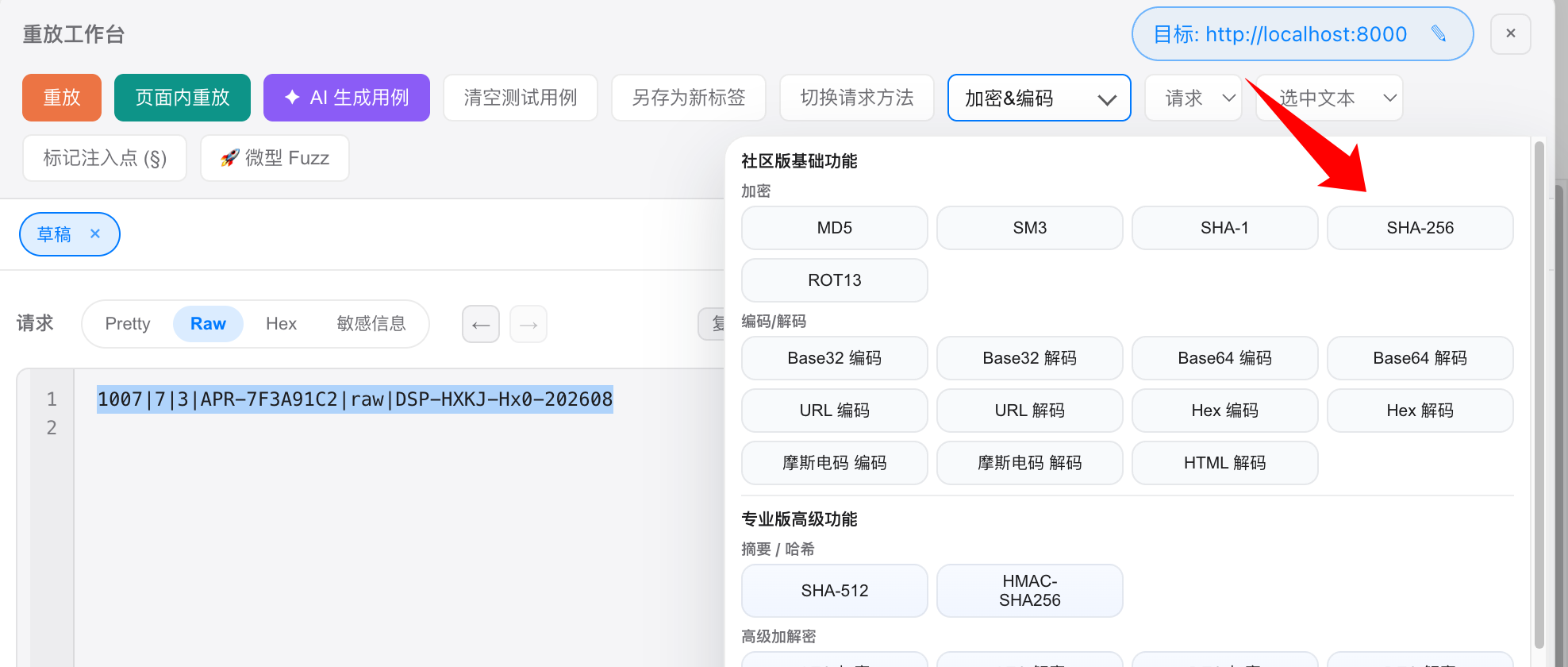
Task: Switch to 敏感信息 view
Action: [x=371, y=324]
